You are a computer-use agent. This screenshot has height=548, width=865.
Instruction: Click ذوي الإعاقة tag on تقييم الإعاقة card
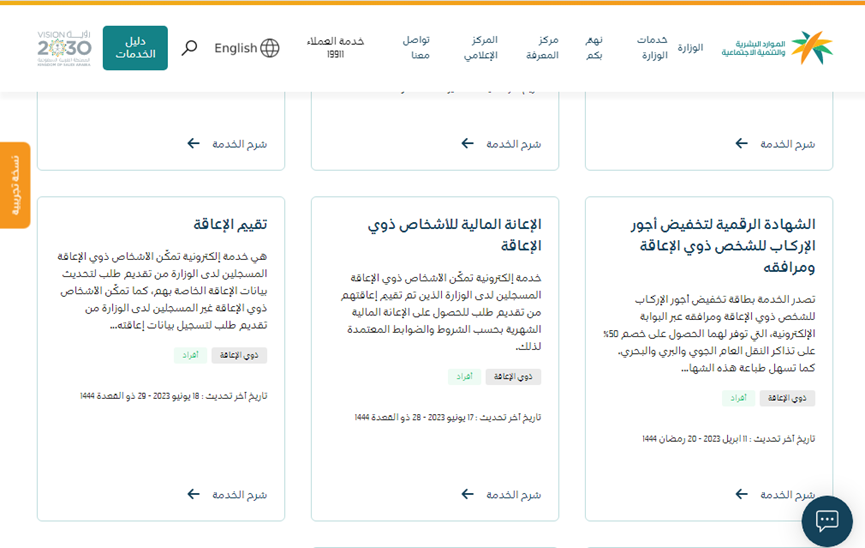pyautogui.click(x=239, y=355)
